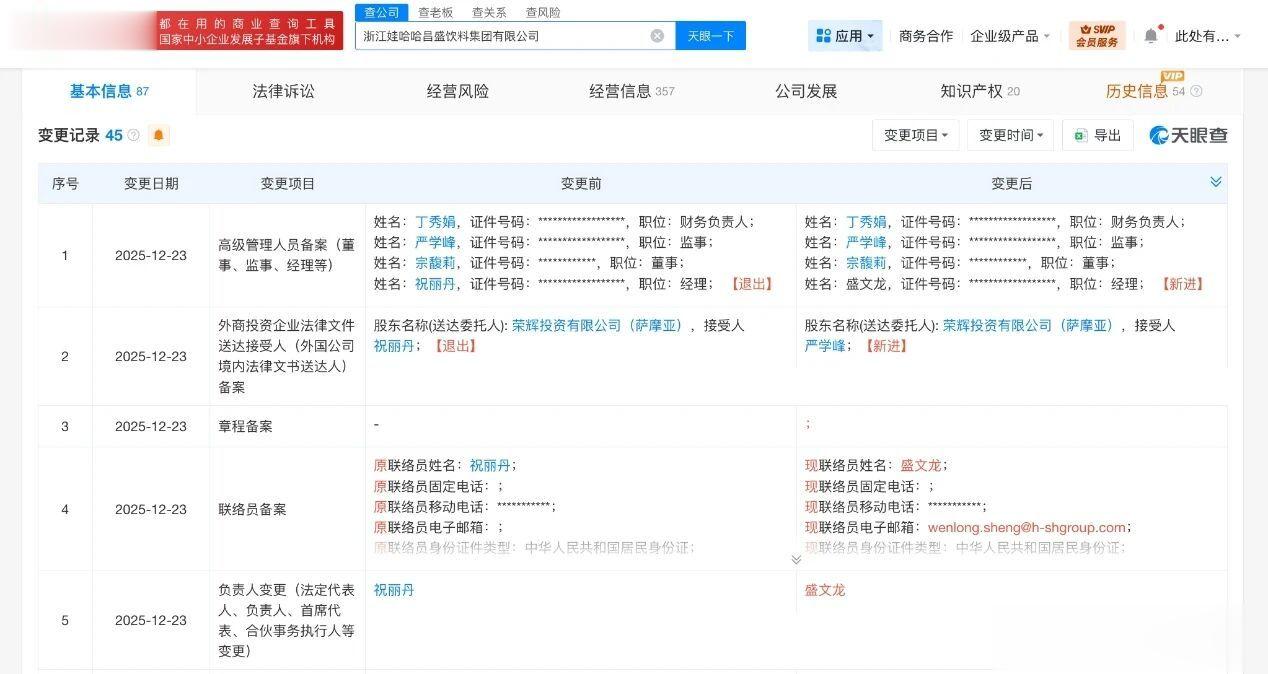Click the 变更前 column header
Viewport: 1268px width, 674px height.
coord(581,184)
